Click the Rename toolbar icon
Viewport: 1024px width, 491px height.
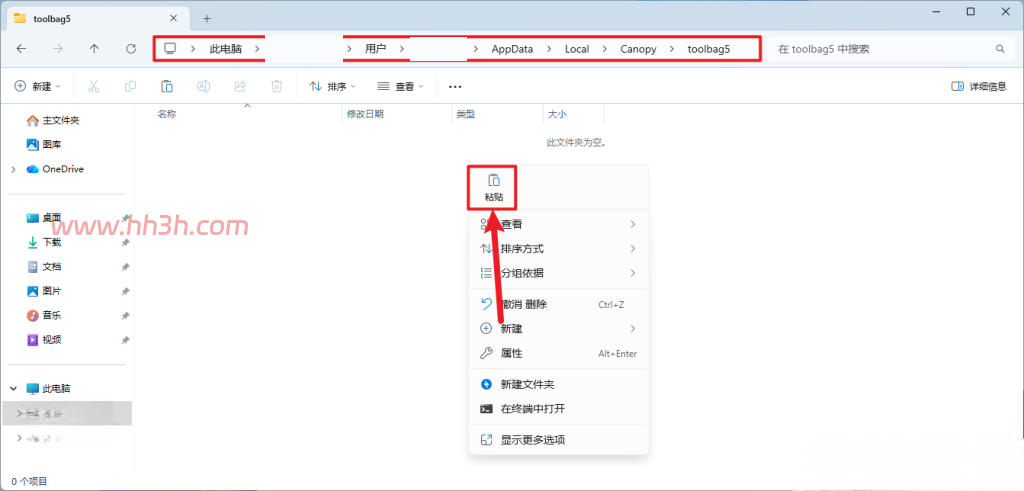204,86
